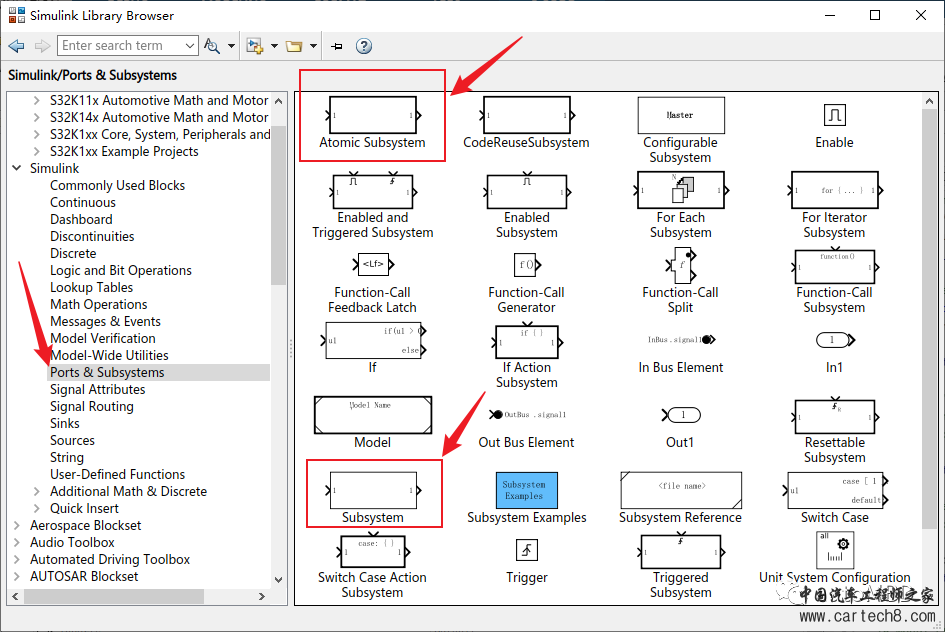The width and height of the screenshot is (945, 632).
Task: Select the For Each Subsystem block
Action: coord(680,190)
